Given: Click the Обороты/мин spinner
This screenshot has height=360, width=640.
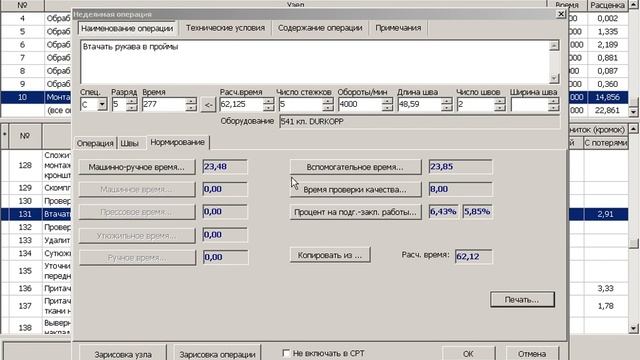Looking at the screenshot, I should click(387, 104).
